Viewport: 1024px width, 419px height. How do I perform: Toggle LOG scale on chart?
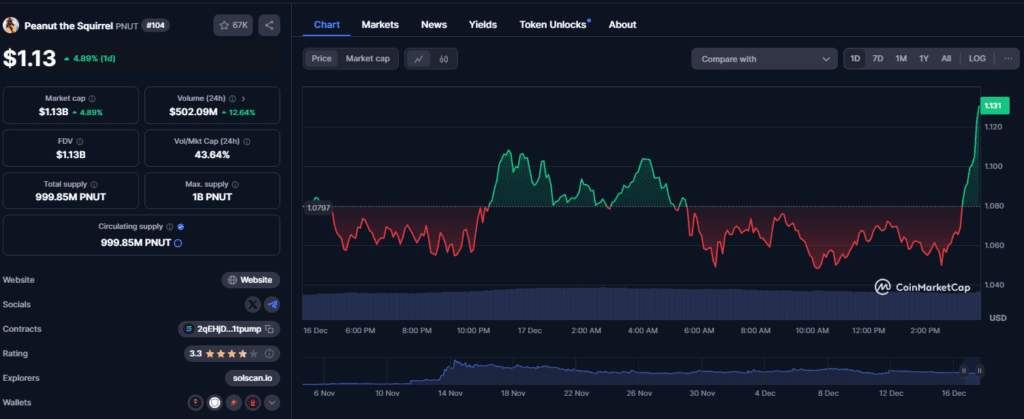click(x=977, y=59)
